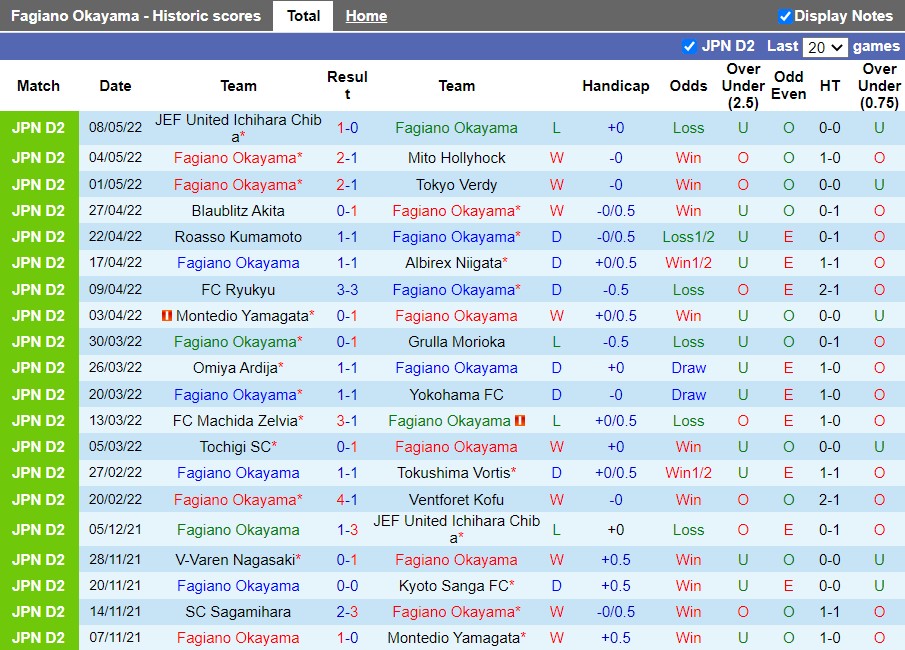Open Tochigi SC team link

[235, 447]
